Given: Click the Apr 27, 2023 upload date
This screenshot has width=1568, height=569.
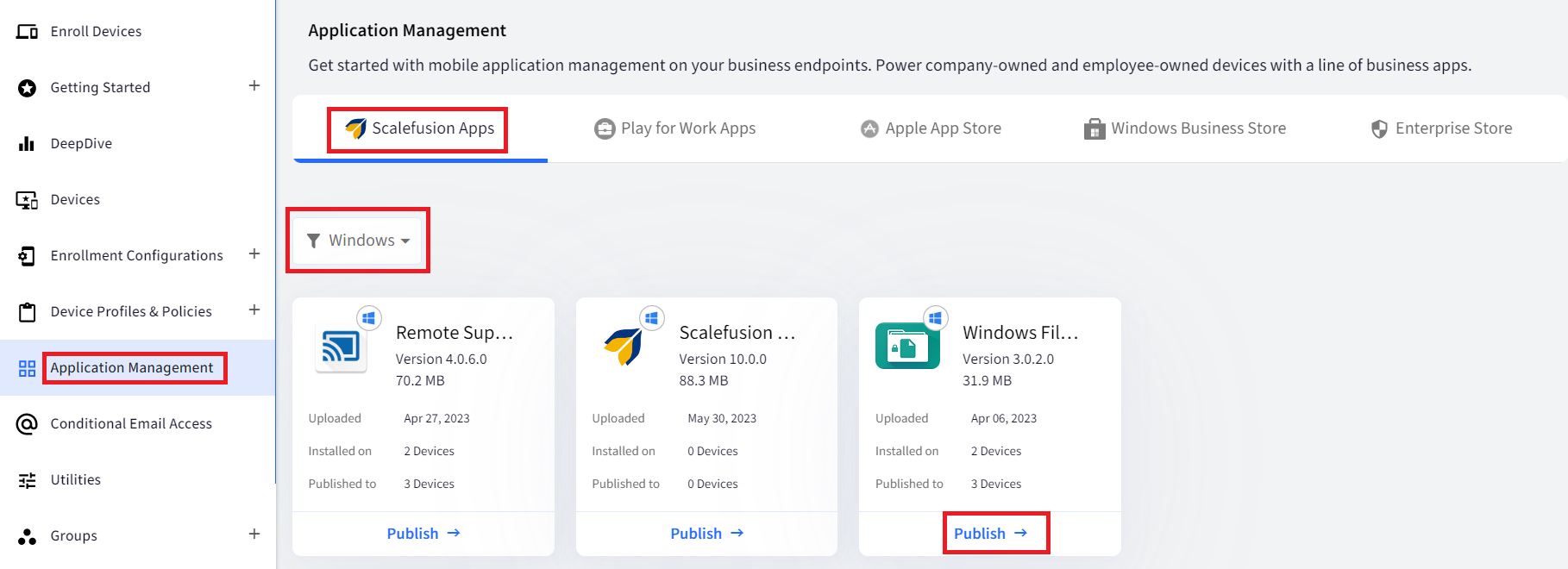Looking at the screenshot, I should (x=436, y=419).
